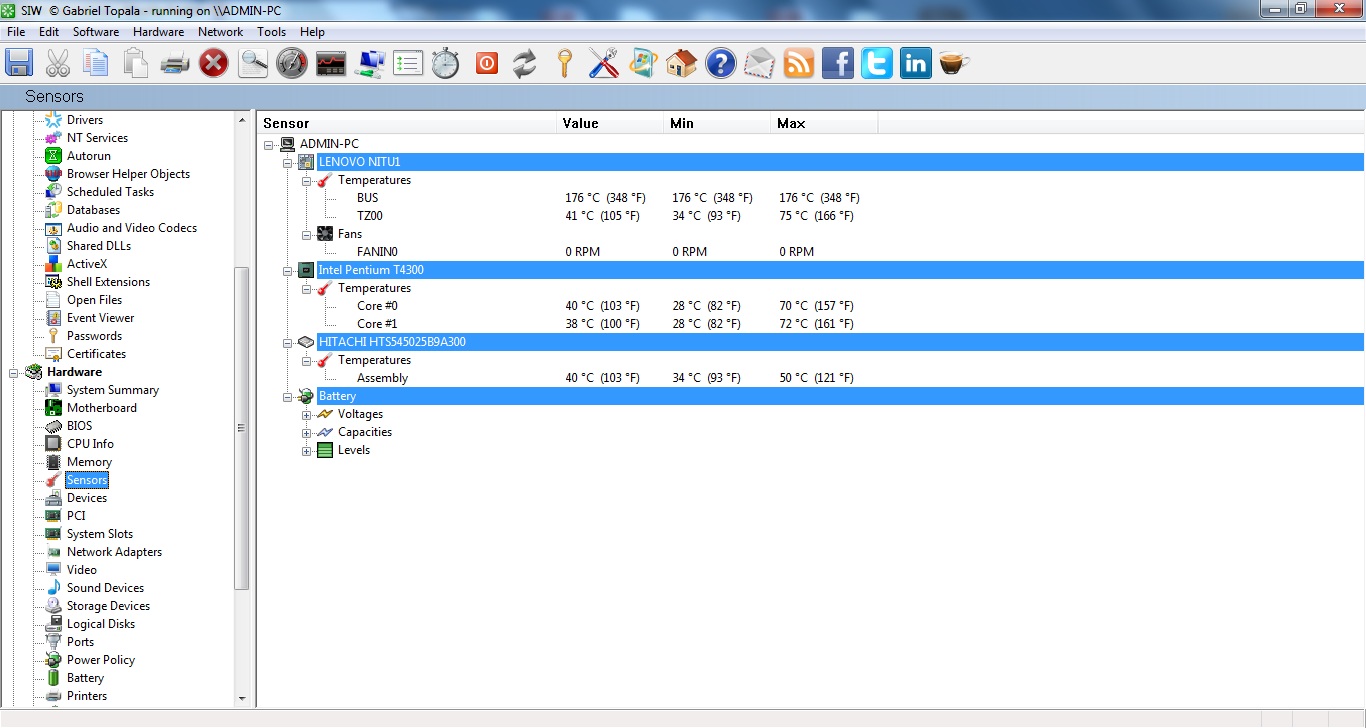Collapse the Battery sensor node
The height and width of the screenshot is (728, 1366).
pos(288,396)
